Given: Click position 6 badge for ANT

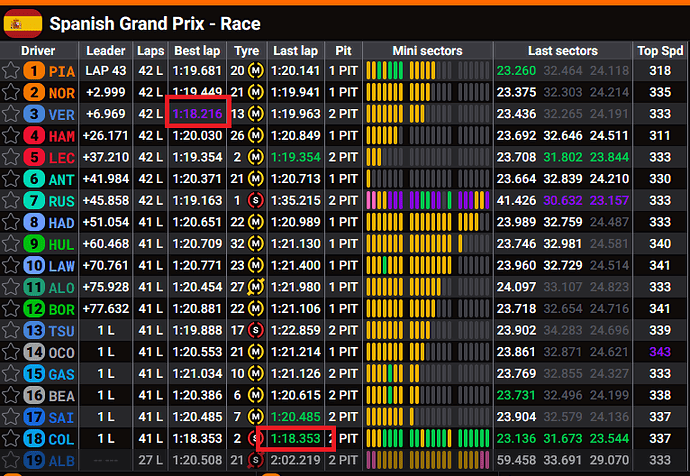Looking at the screenshot, I should pos(34,179).
